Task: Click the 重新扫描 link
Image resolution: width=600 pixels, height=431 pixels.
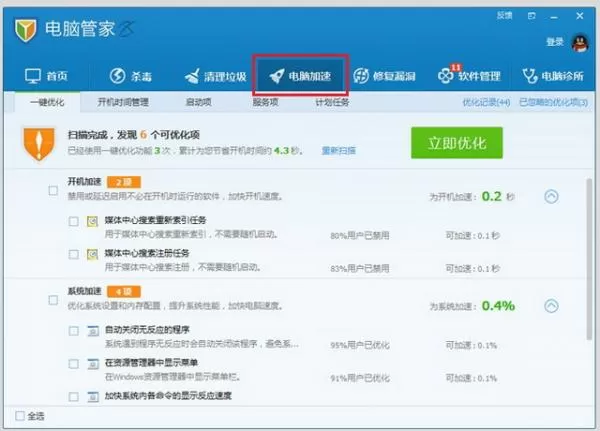Action: point(339,150)
